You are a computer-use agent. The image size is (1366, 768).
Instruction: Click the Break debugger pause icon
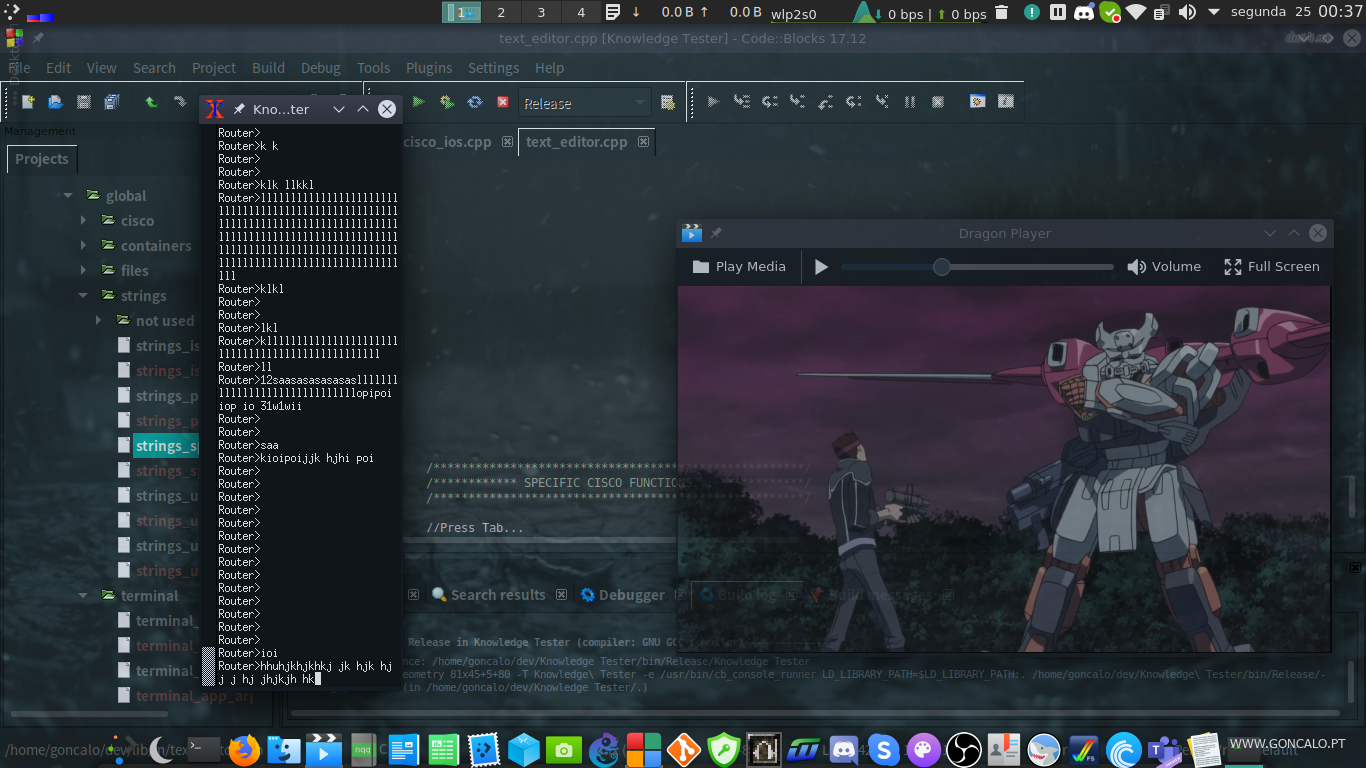coord(910,102)
